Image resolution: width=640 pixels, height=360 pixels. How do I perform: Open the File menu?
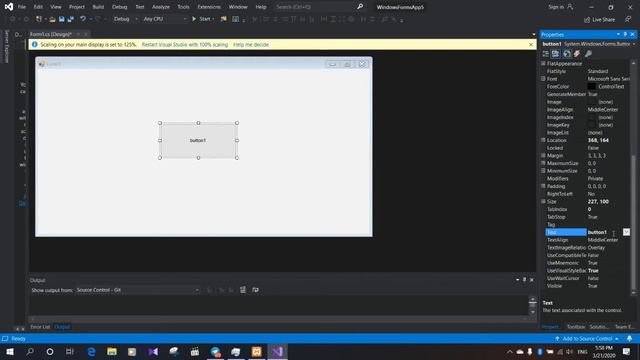(22, 7)
